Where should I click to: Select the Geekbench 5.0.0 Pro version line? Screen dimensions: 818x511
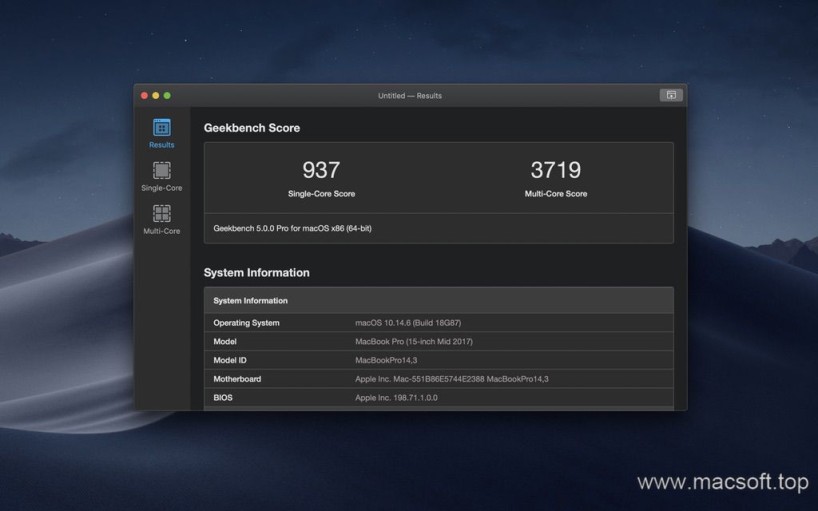[x=292, y=228]
